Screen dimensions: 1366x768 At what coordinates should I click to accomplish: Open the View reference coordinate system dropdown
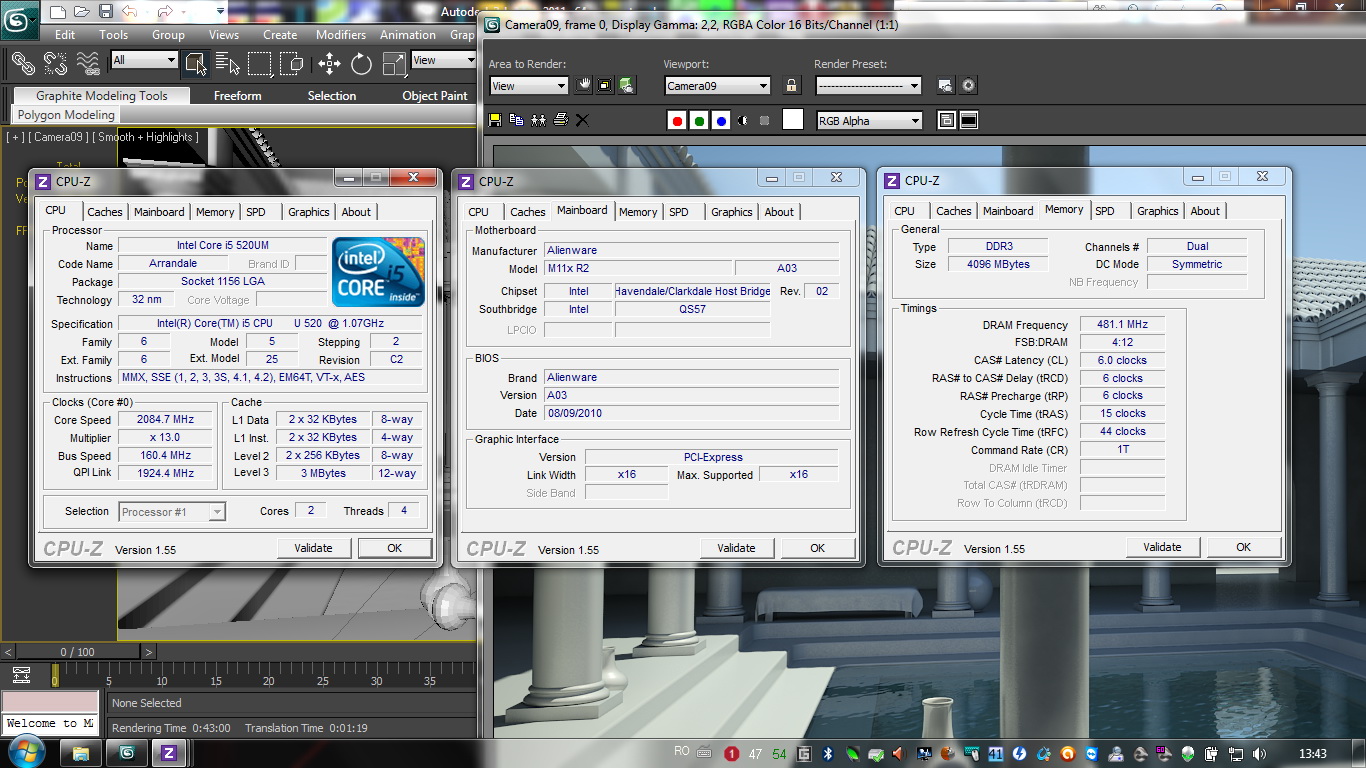point(444,60)
